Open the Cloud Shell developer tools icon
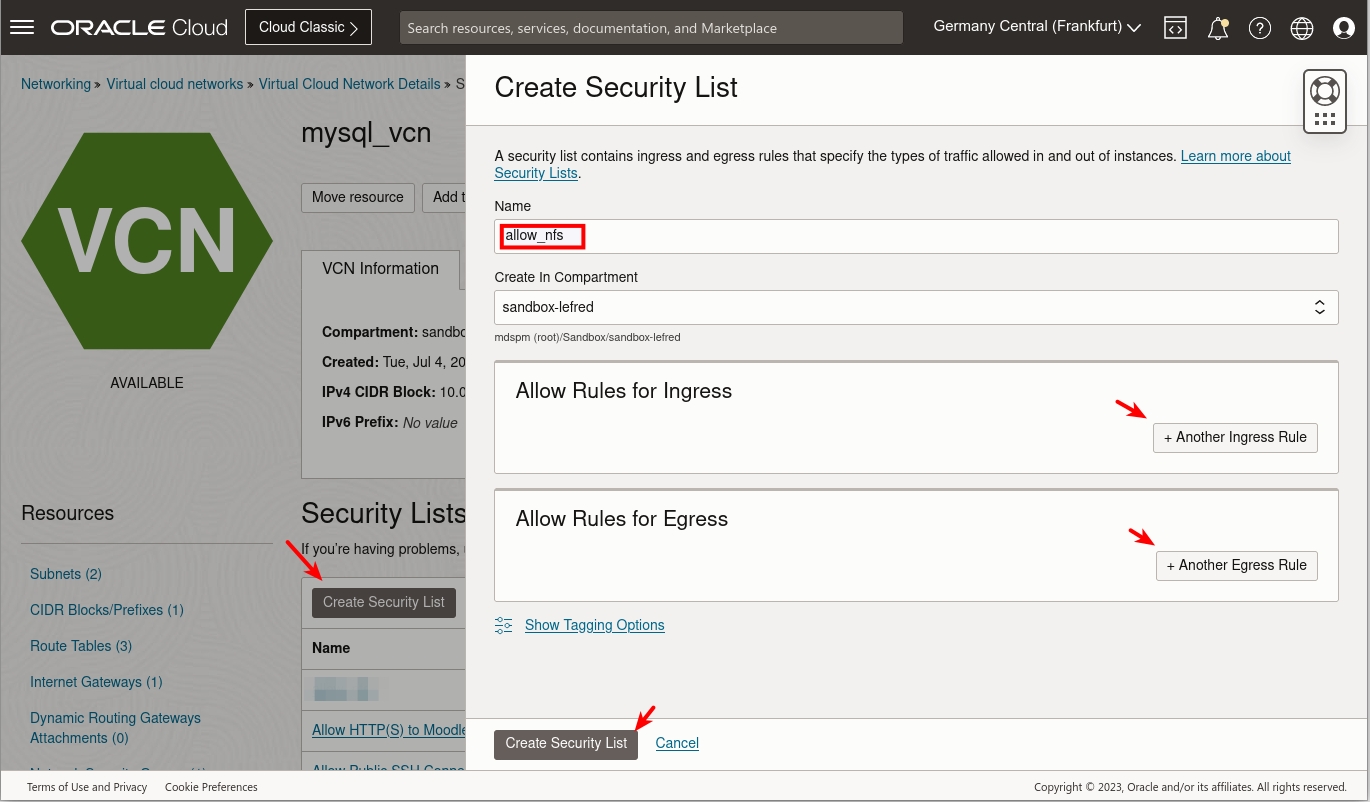The width and height of the screenshot is (1370, 802). (1175, 27)
